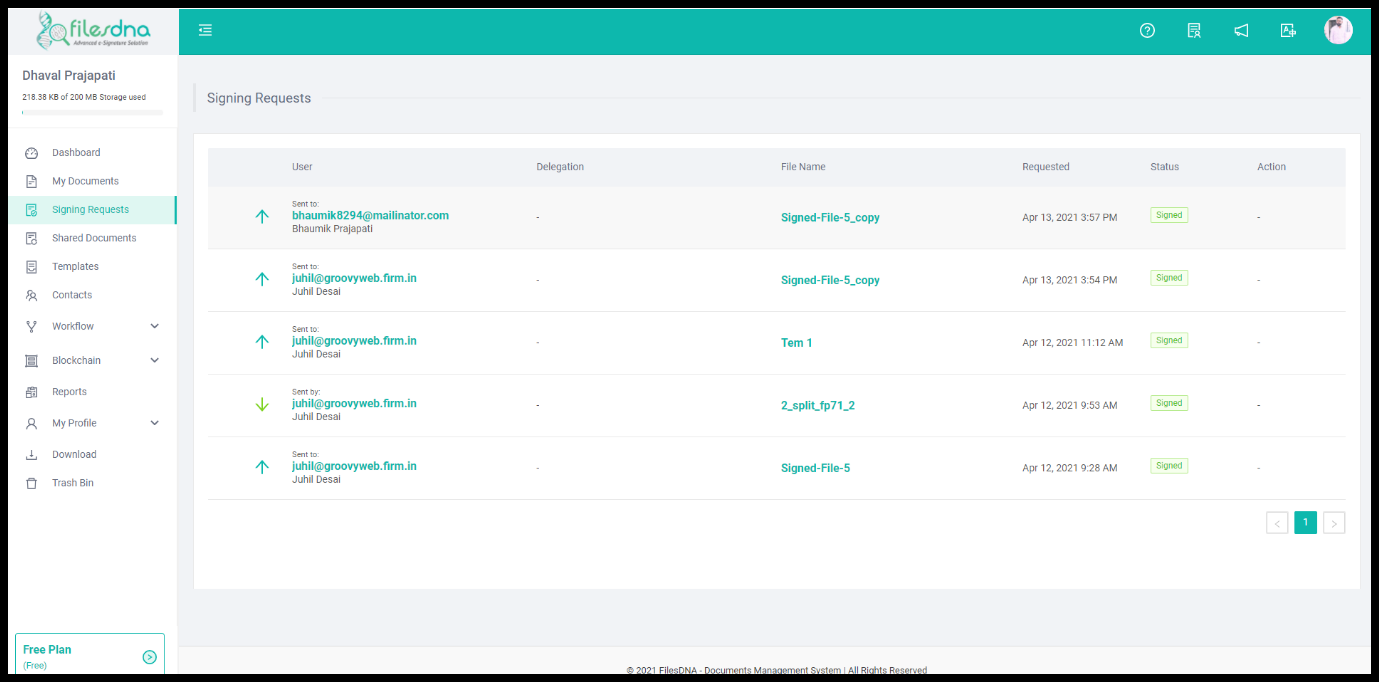Open juhil email in Apr 13 3:54 PM row

coord(354,278)
